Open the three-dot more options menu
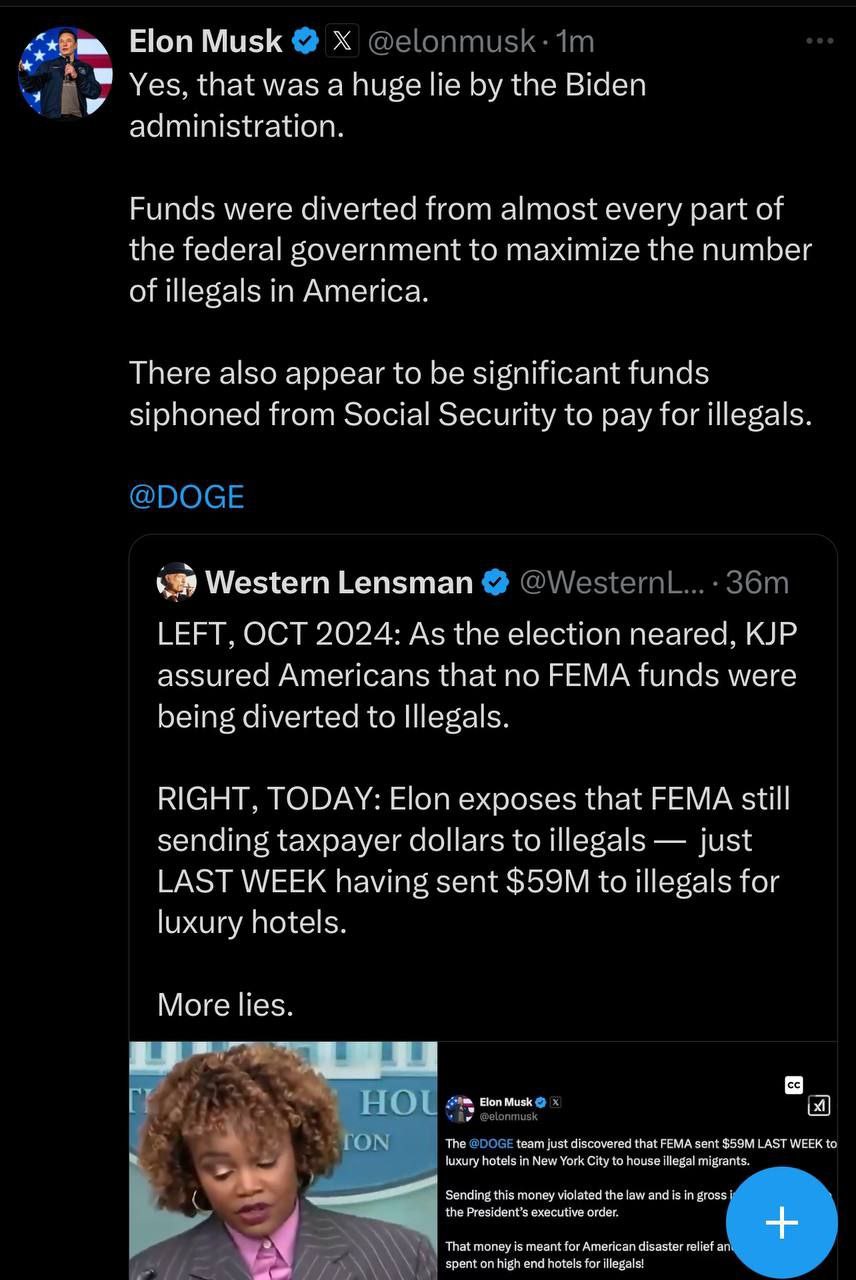Screen dimensions: 856x1280 (x=819, y=41)
